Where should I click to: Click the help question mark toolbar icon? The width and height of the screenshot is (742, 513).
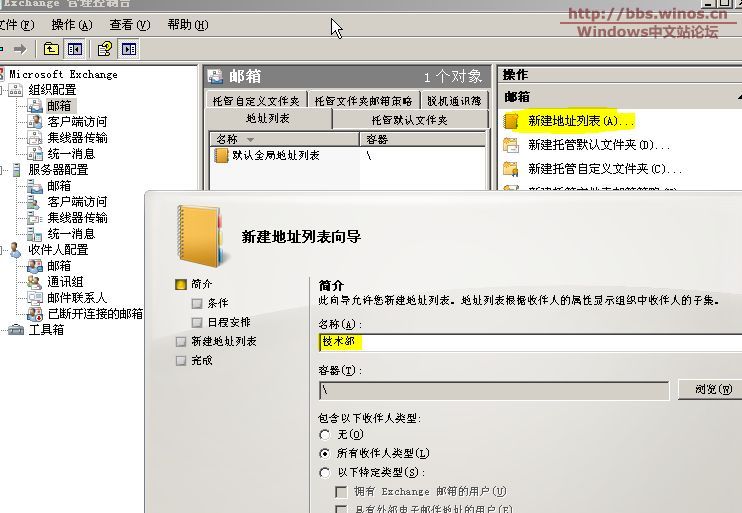pos(104,48)
